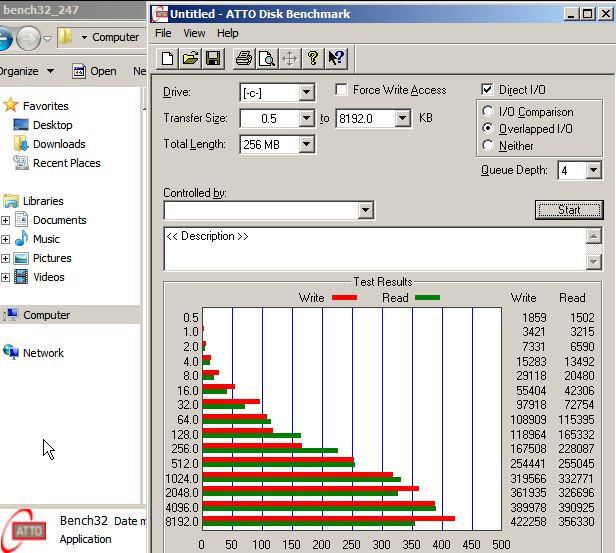Click the Recent Places icon
This screenshot has width=616, height=553.
(x=21, y=162)
